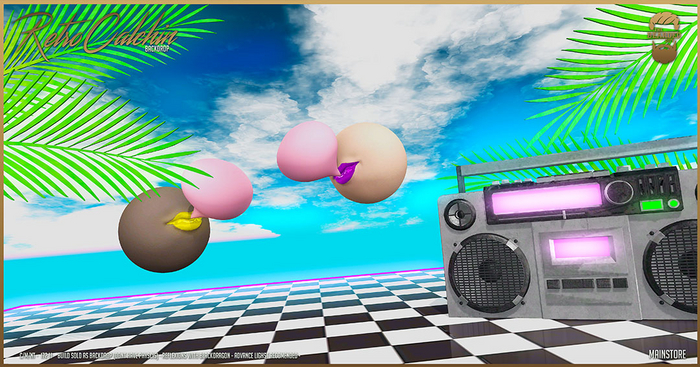
Task: Click the MAINSTORE label
Action: click(x=667, y=354)
